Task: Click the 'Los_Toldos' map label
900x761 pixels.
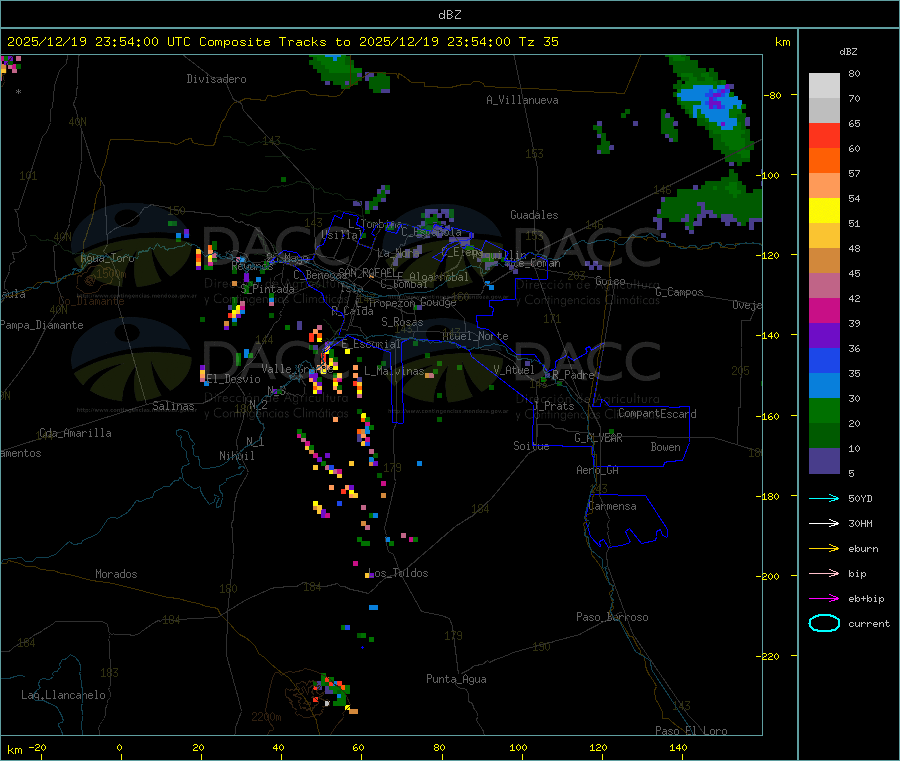Action: (x=398, y=573)
